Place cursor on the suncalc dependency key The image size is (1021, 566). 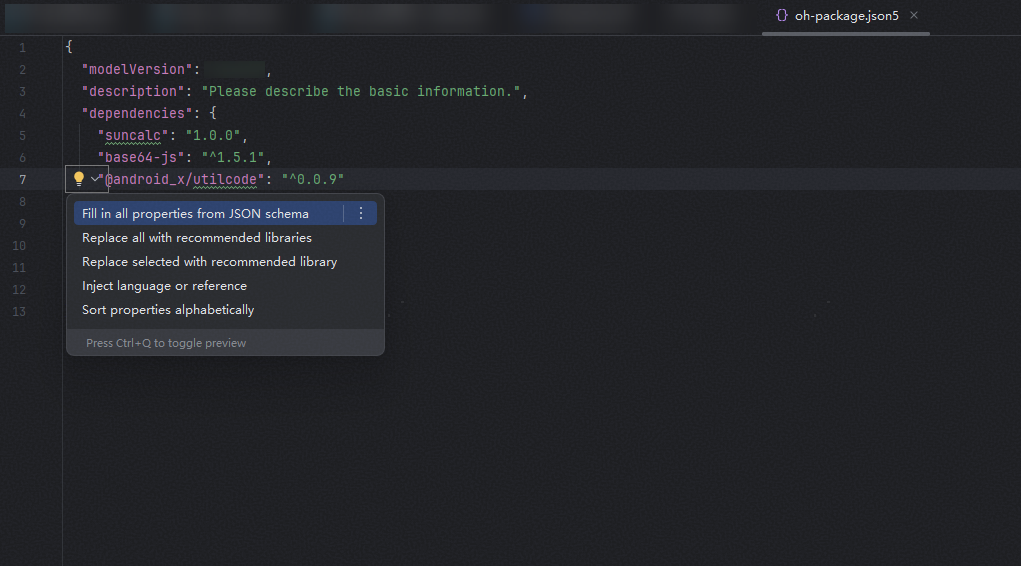click(x=133, y=135)
